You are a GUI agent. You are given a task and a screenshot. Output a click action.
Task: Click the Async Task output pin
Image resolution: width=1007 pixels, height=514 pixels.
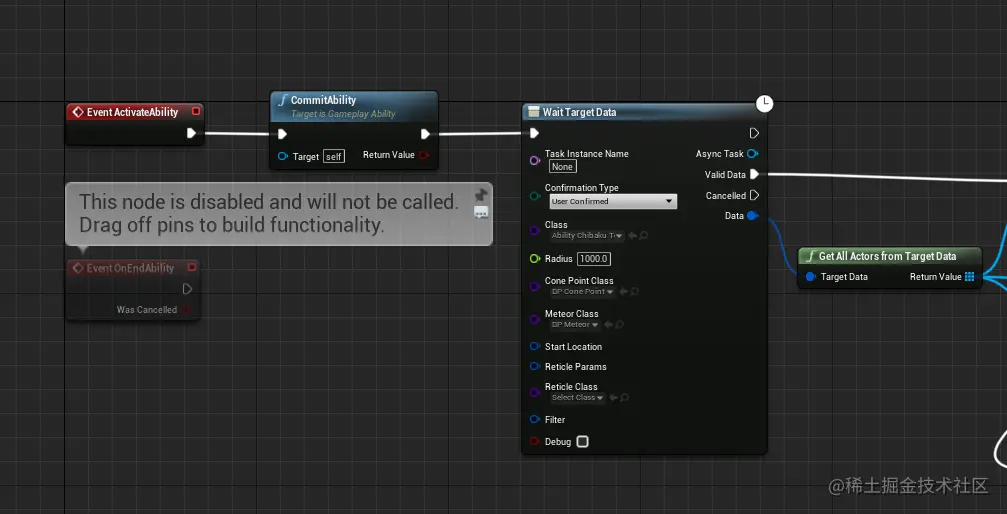753,154
